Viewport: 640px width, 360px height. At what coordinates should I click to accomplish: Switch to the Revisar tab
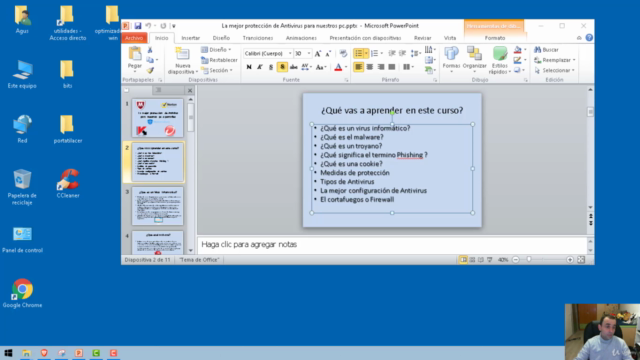pos(422,38)
